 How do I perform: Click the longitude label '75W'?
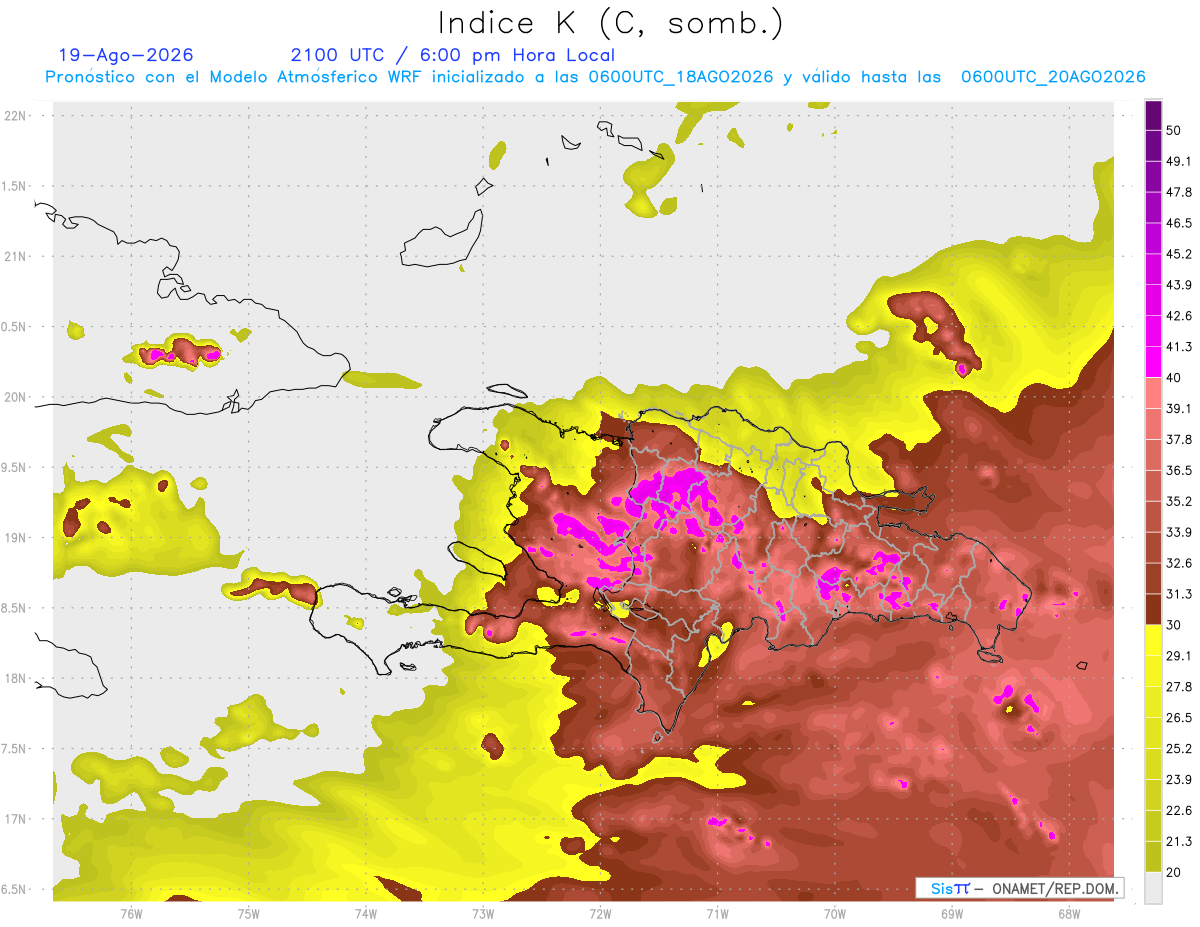pos(248,914)
